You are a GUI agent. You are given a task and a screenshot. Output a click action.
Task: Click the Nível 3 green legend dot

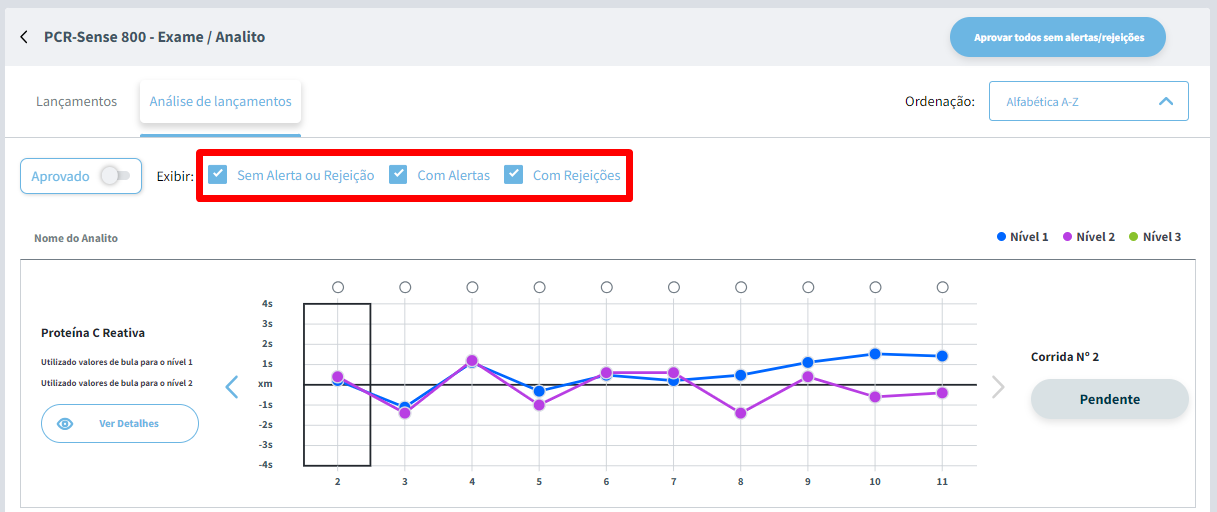(1134, 237)
